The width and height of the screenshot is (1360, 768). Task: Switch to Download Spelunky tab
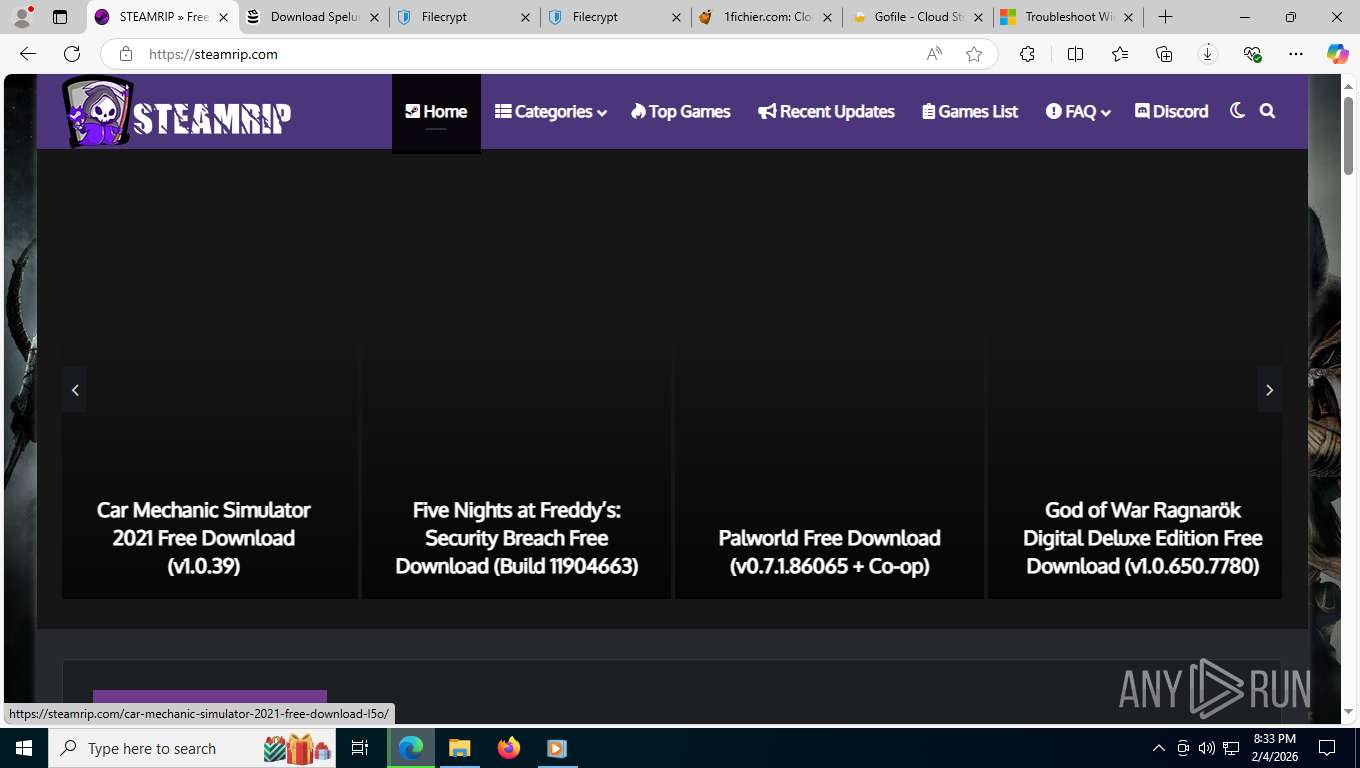[316, 17]
